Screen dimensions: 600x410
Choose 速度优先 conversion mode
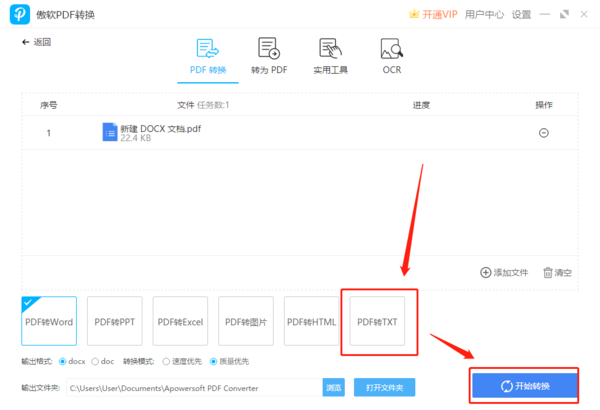169,361
